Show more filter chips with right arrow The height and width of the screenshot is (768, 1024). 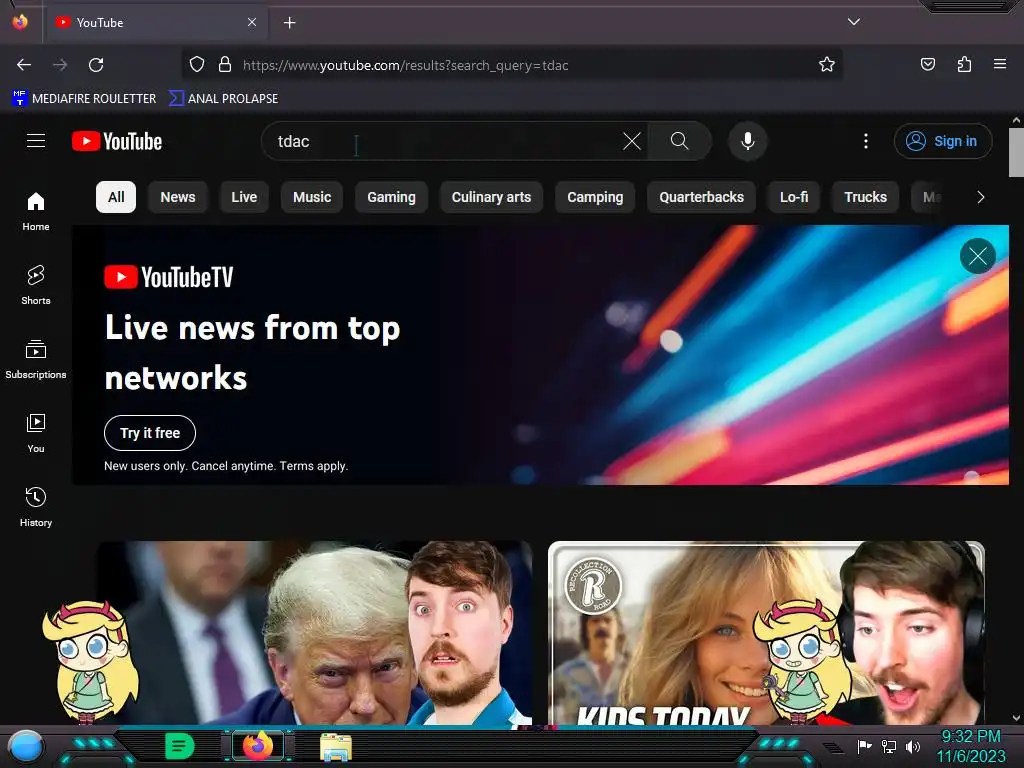point(980,197)
